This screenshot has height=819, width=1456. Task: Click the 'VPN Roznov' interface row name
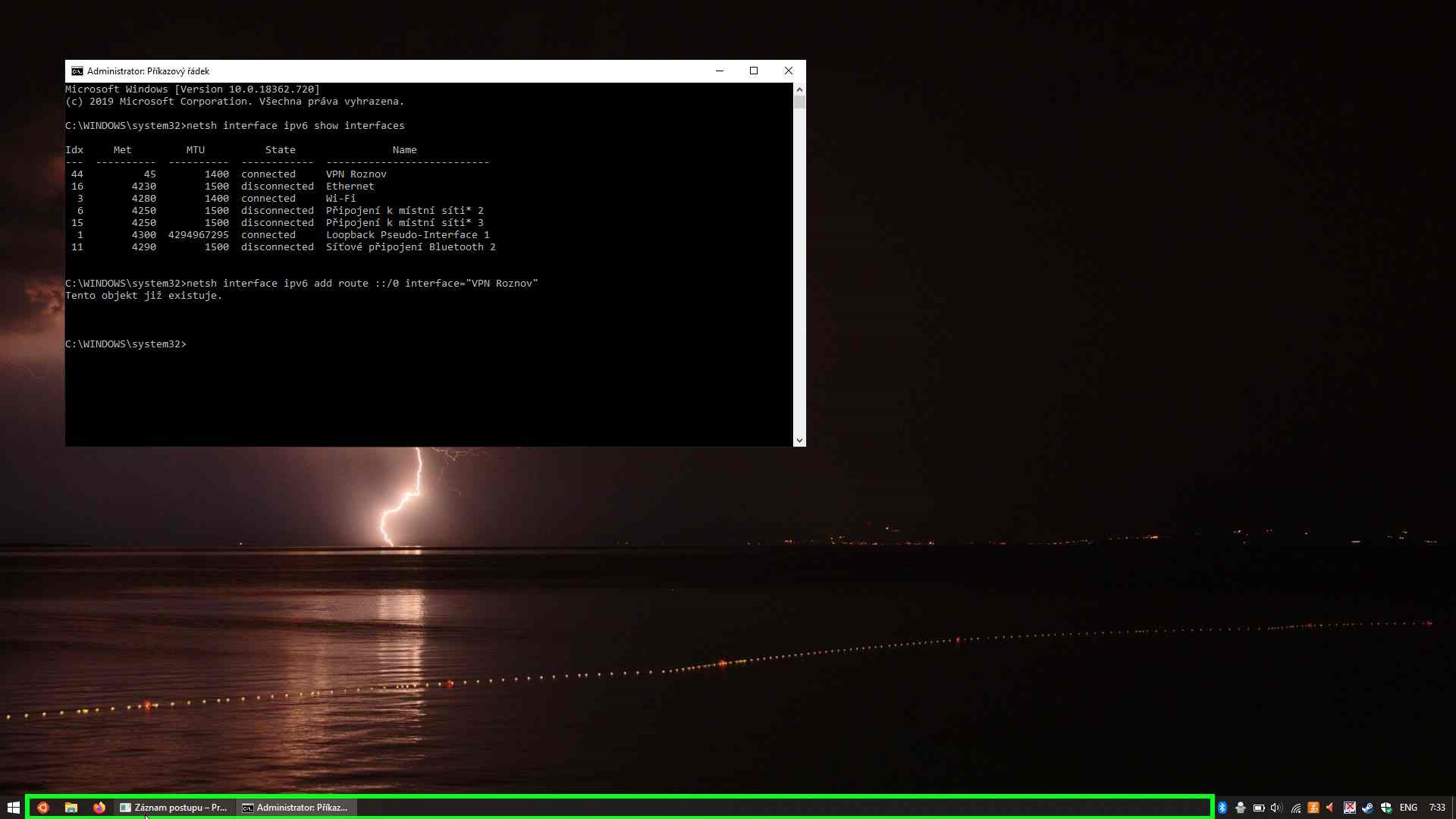tap(356, 174)
